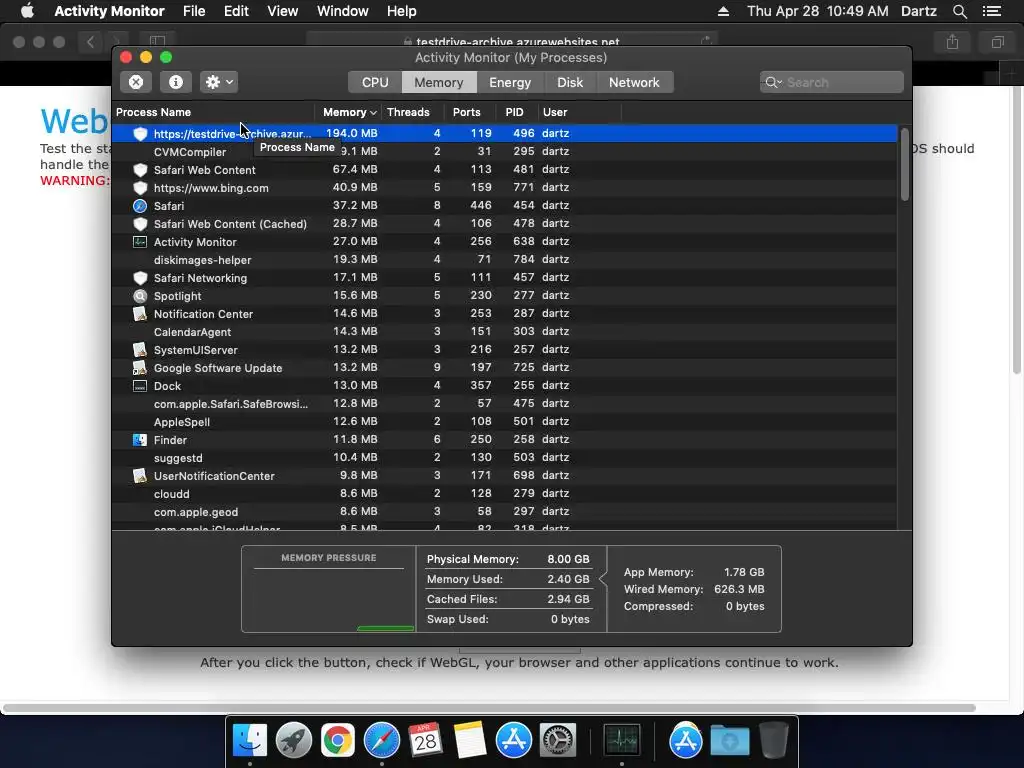Image resolution: width=1024 pixels, height=768 pixels.
Task: Select the SystemUIServer process icon
Action: point(140,350)
